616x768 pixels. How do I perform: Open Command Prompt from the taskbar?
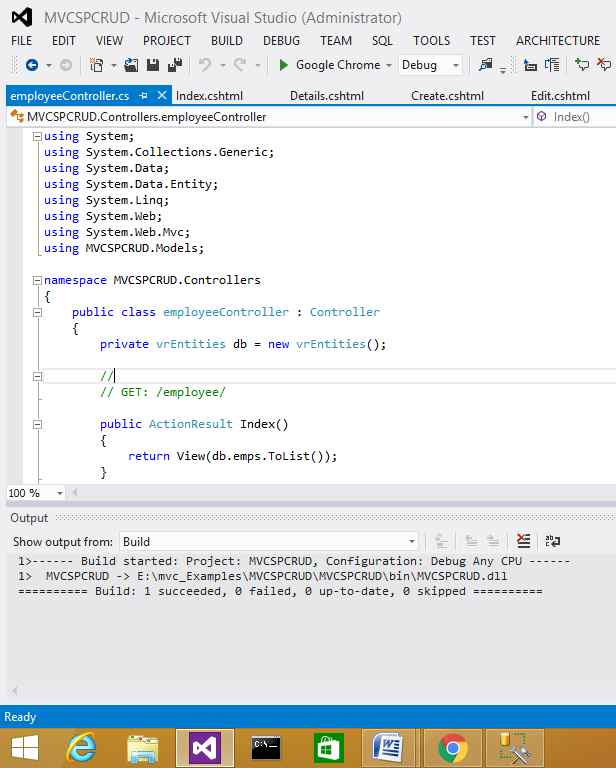click(x=266, y=748)
